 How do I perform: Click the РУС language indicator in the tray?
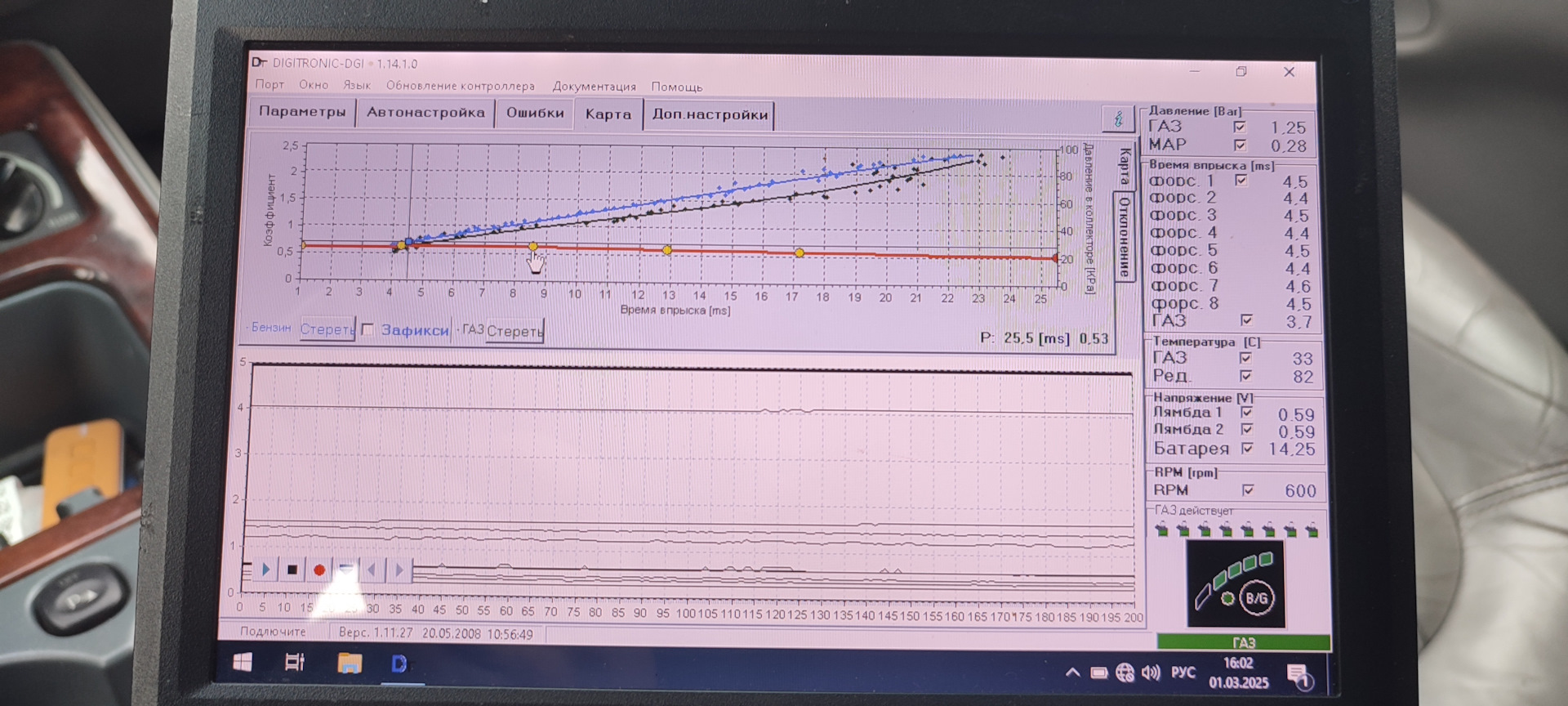click(1183, 672)
